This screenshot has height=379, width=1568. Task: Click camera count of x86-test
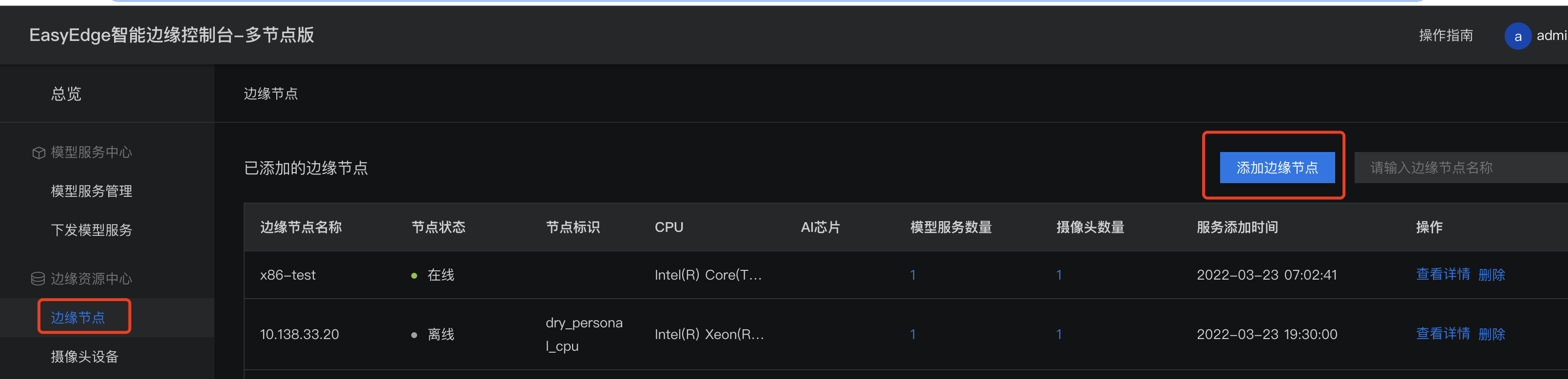1058,275
